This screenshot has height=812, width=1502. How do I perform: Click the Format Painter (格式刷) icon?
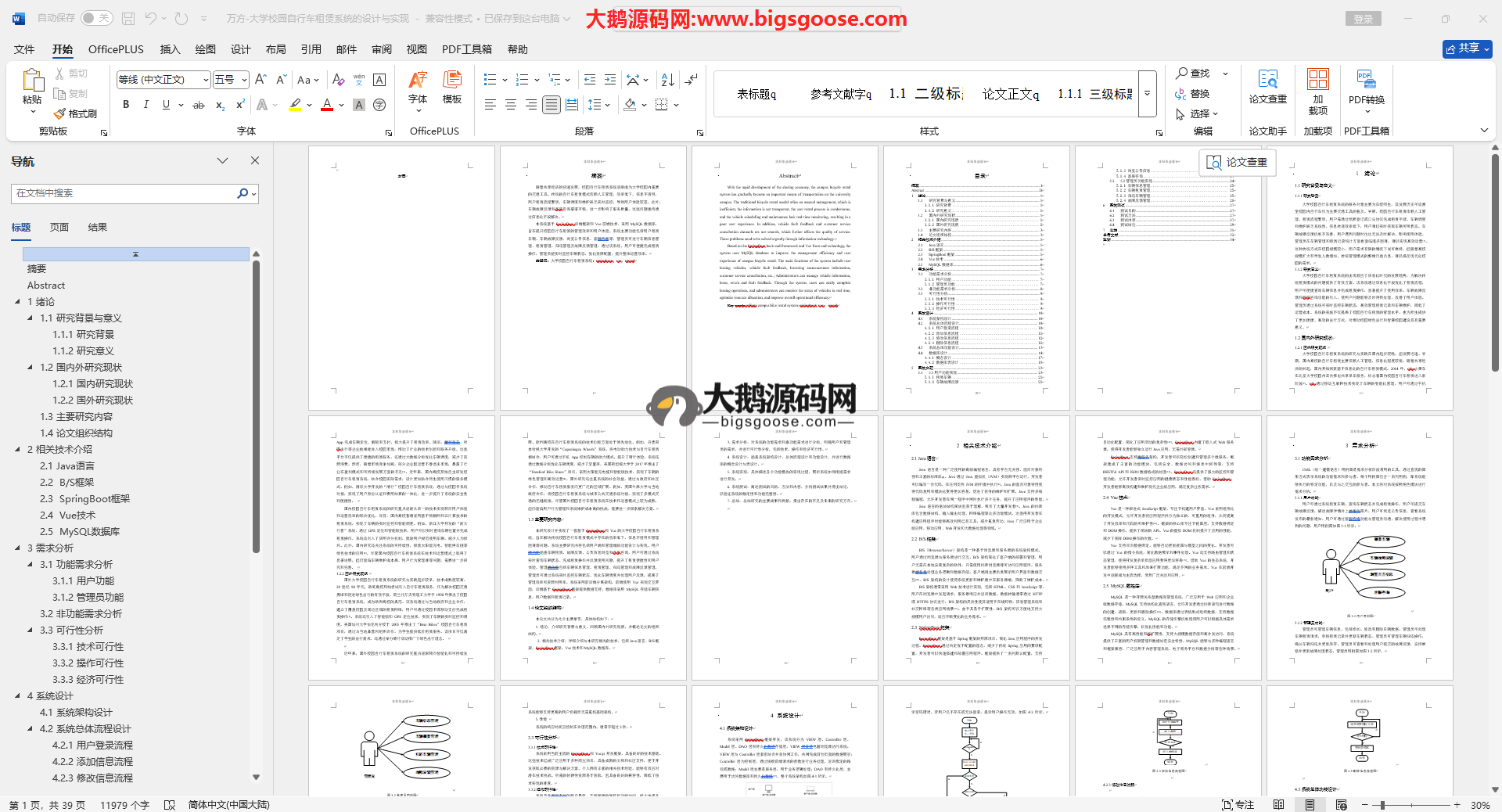point(76,114)
